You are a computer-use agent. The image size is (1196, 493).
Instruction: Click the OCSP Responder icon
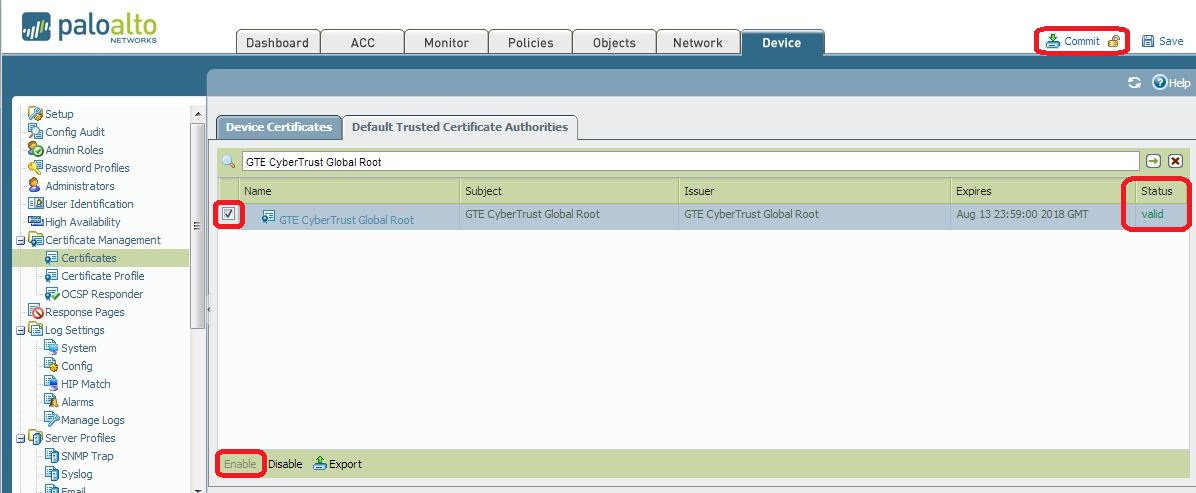(51, 294)
